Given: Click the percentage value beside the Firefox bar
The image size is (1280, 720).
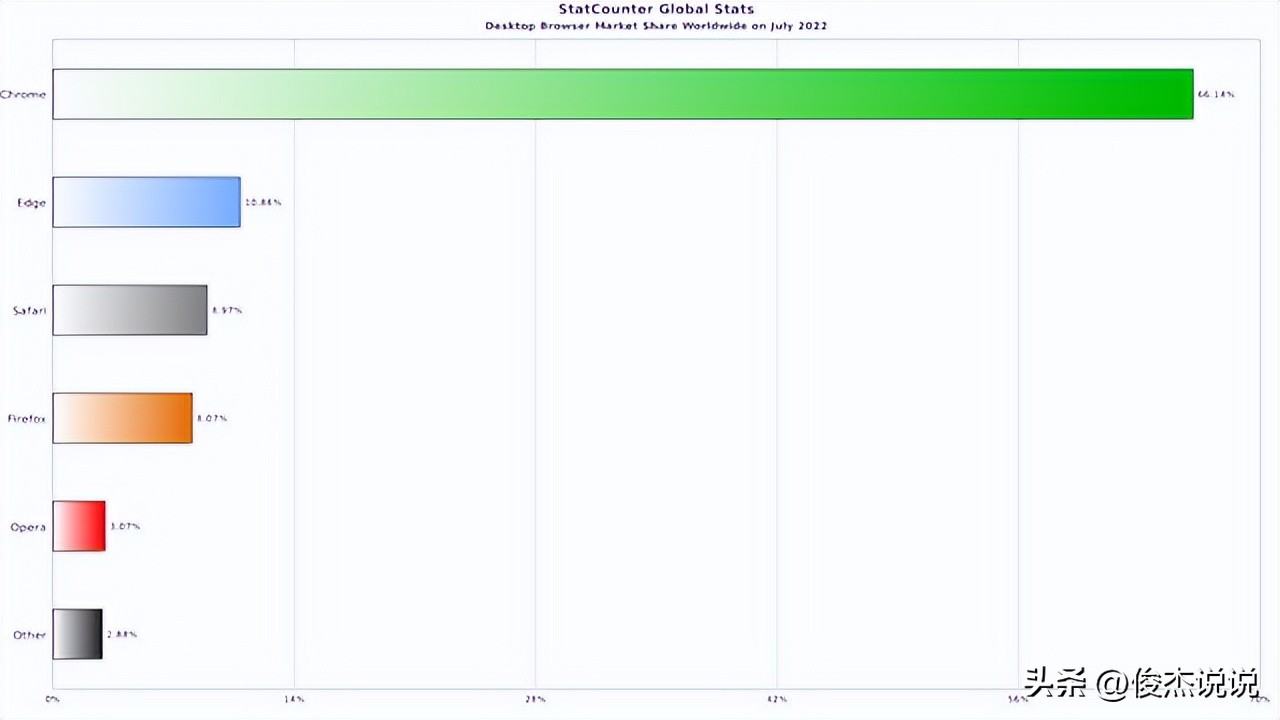Looking at the screenshot, I should tap(212, 419).
